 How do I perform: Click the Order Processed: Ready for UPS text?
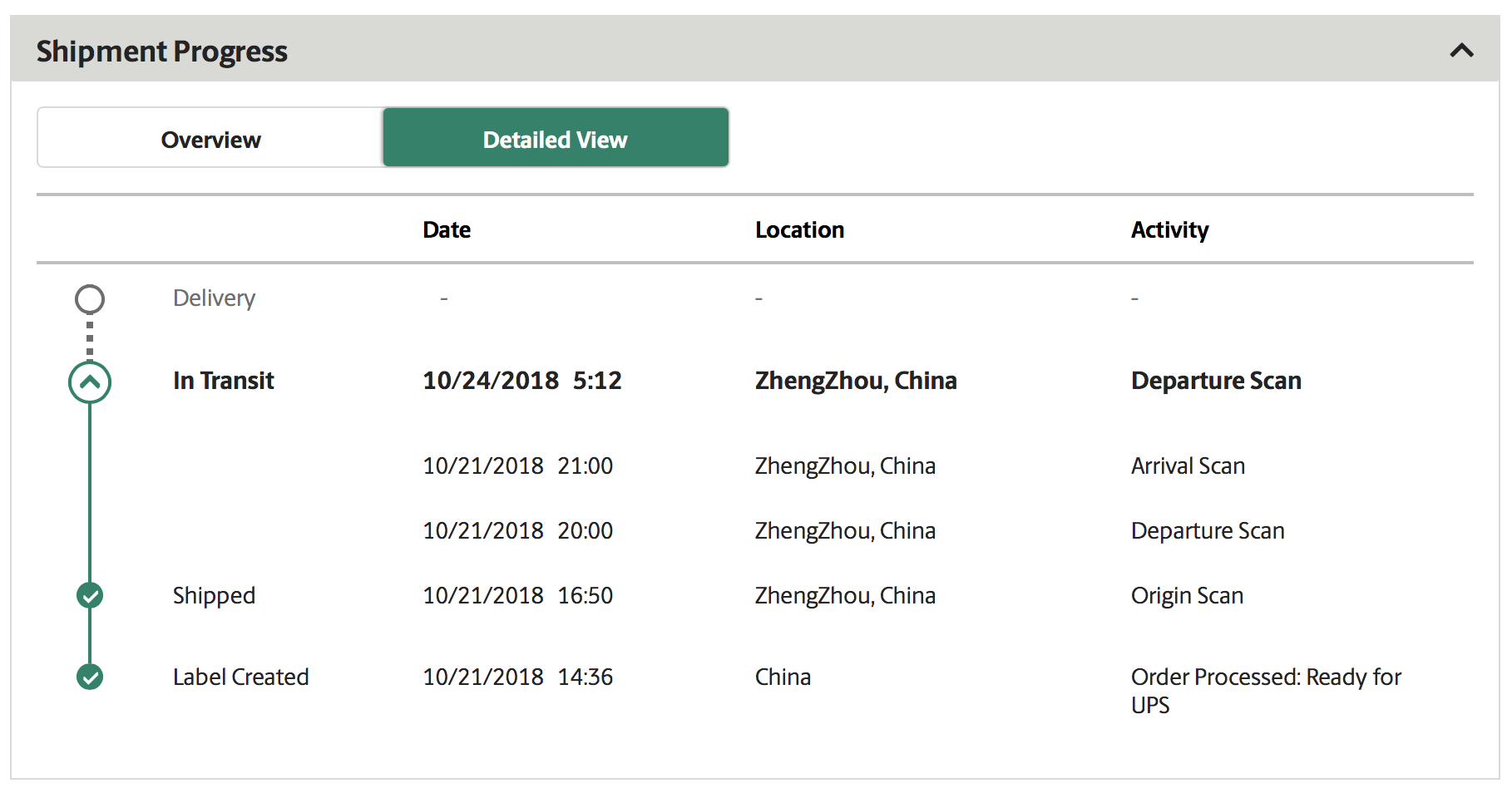1266,691
